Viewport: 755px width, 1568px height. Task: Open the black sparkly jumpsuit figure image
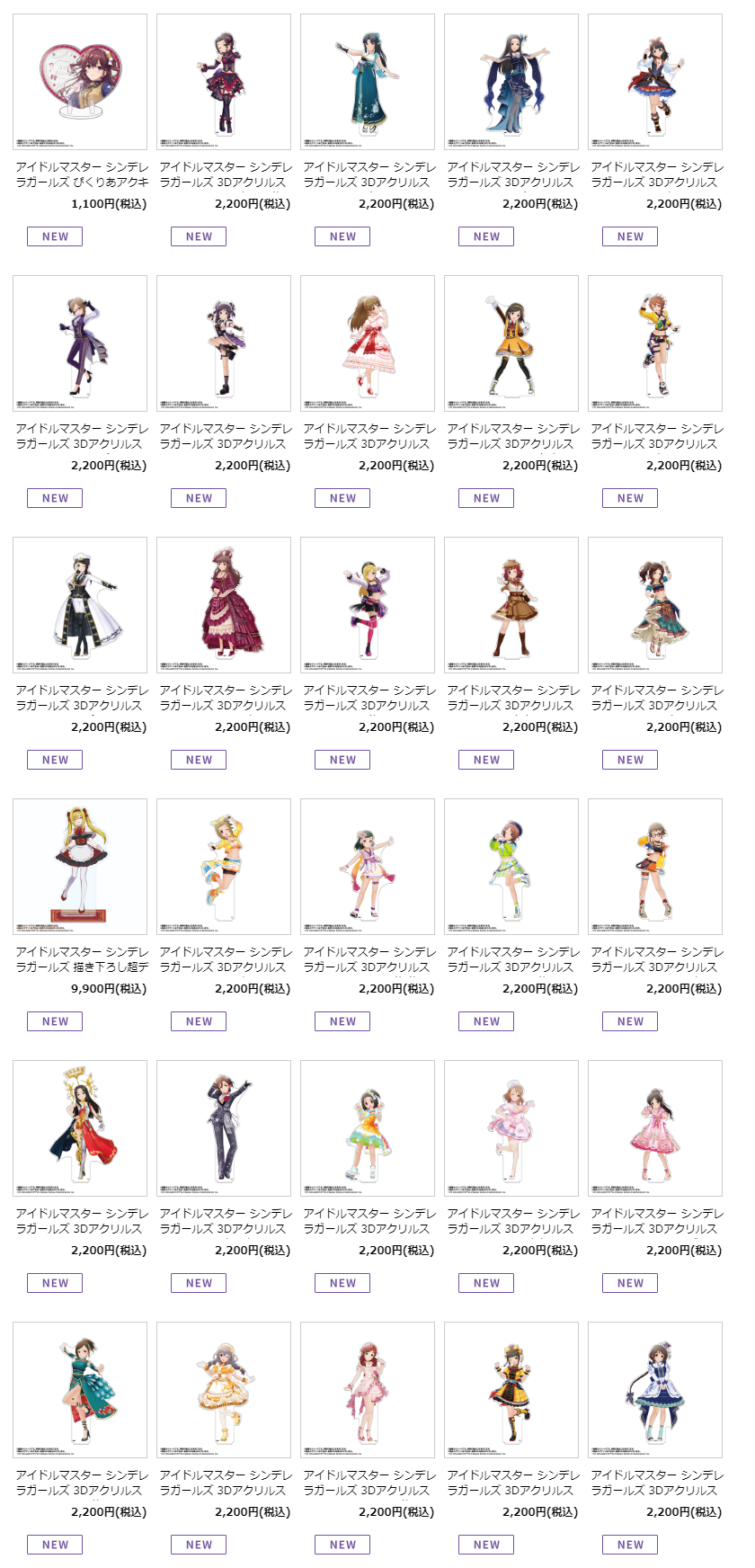point(224,1128)
